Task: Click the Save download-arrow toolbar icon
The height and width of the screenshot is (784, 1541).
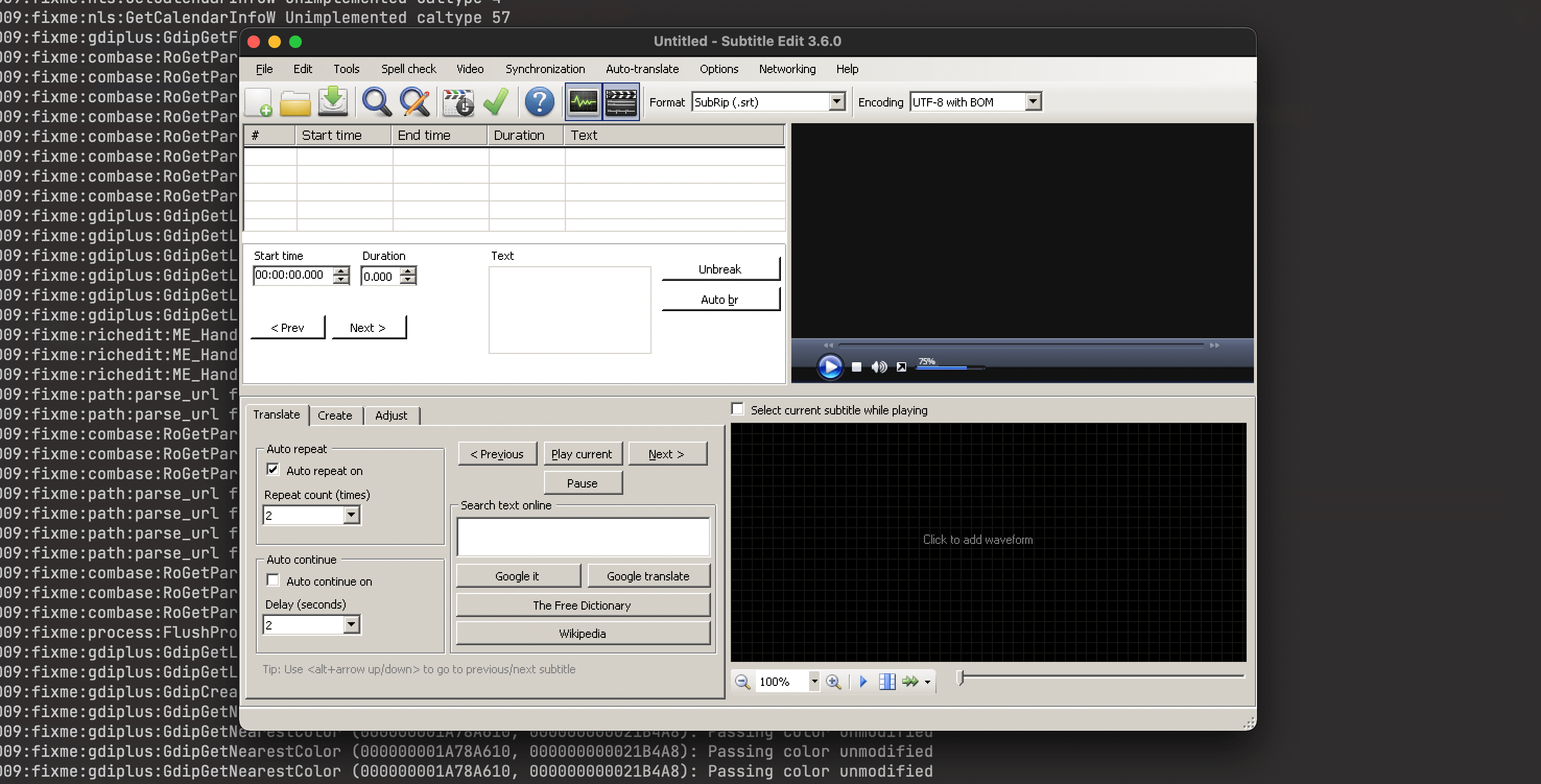Action: (333, 102)
